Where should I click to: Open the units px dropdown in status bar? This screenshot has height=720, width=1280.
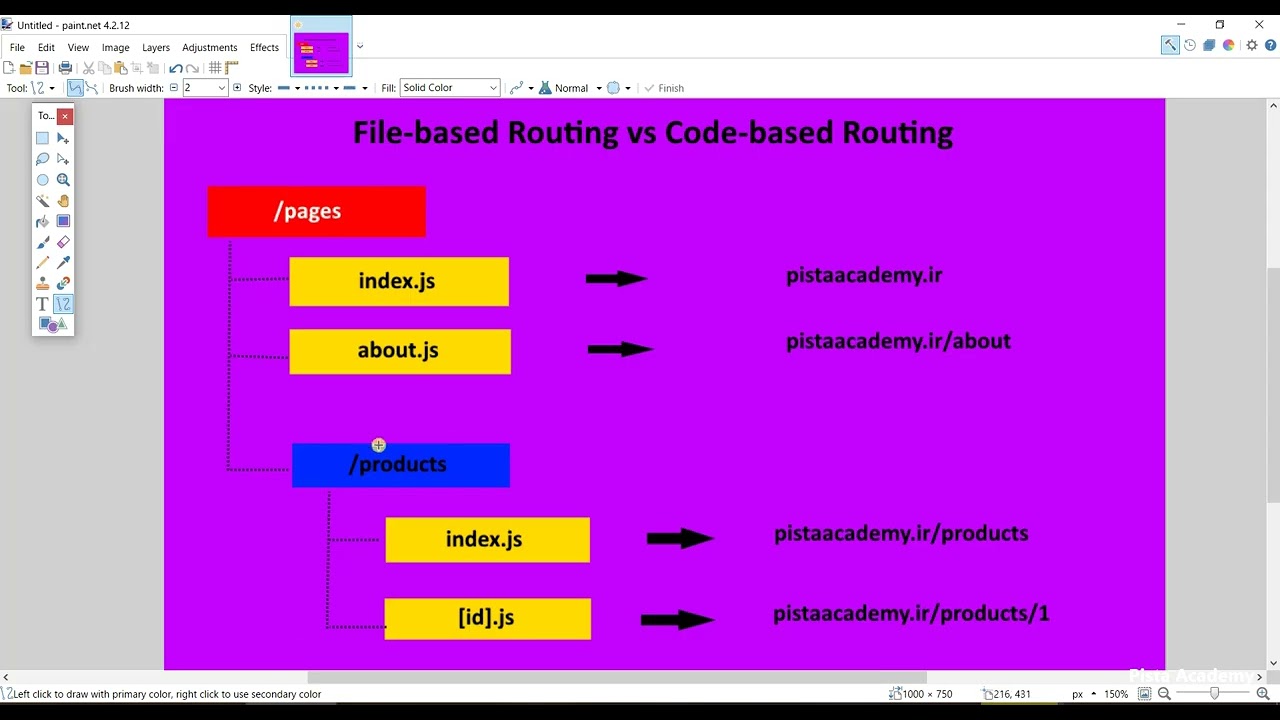pyautogui.click(x=1084, y=694)
